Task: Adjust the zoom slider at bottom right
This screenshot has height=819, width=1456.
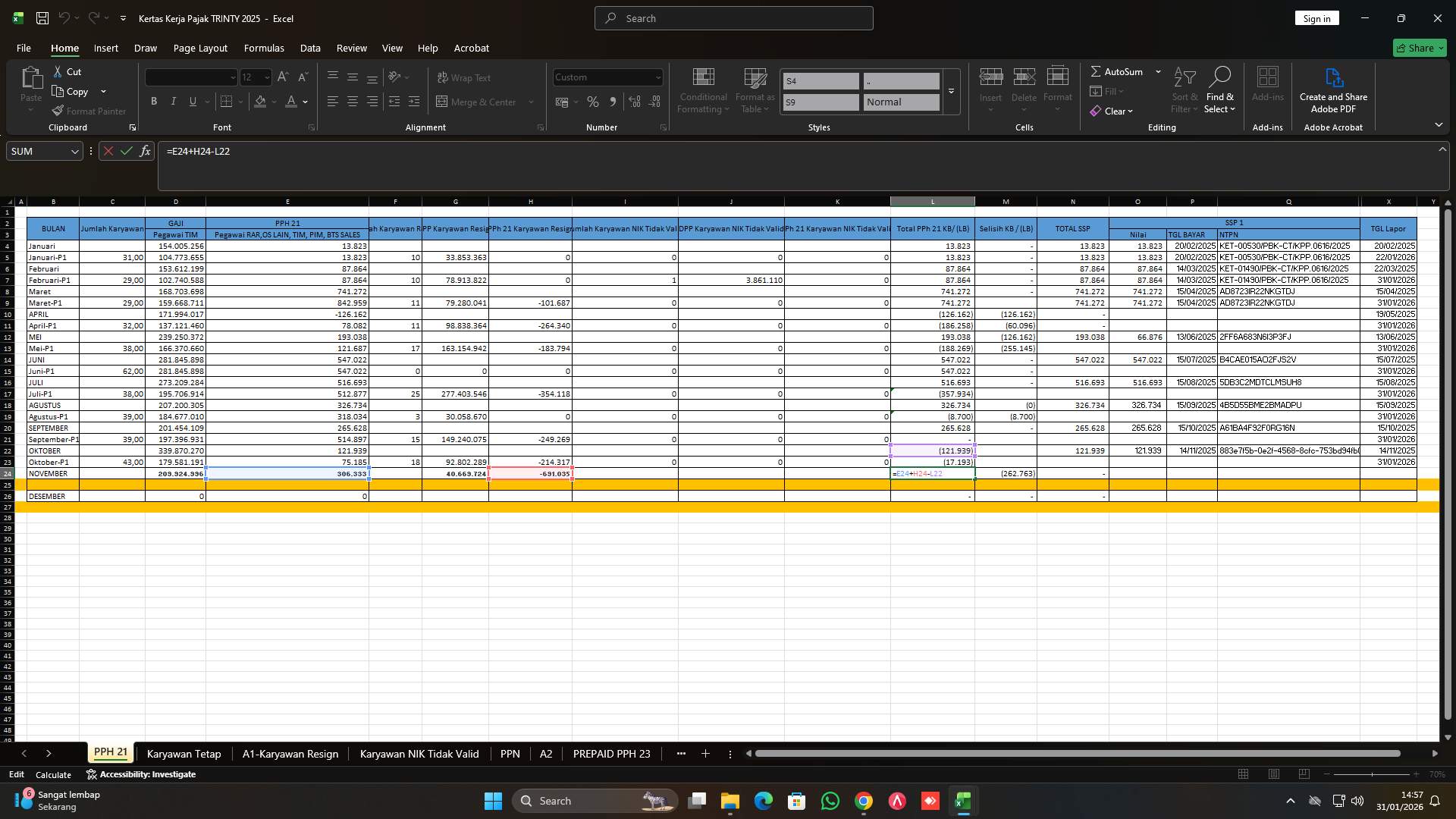Action: pos(1373,774)
